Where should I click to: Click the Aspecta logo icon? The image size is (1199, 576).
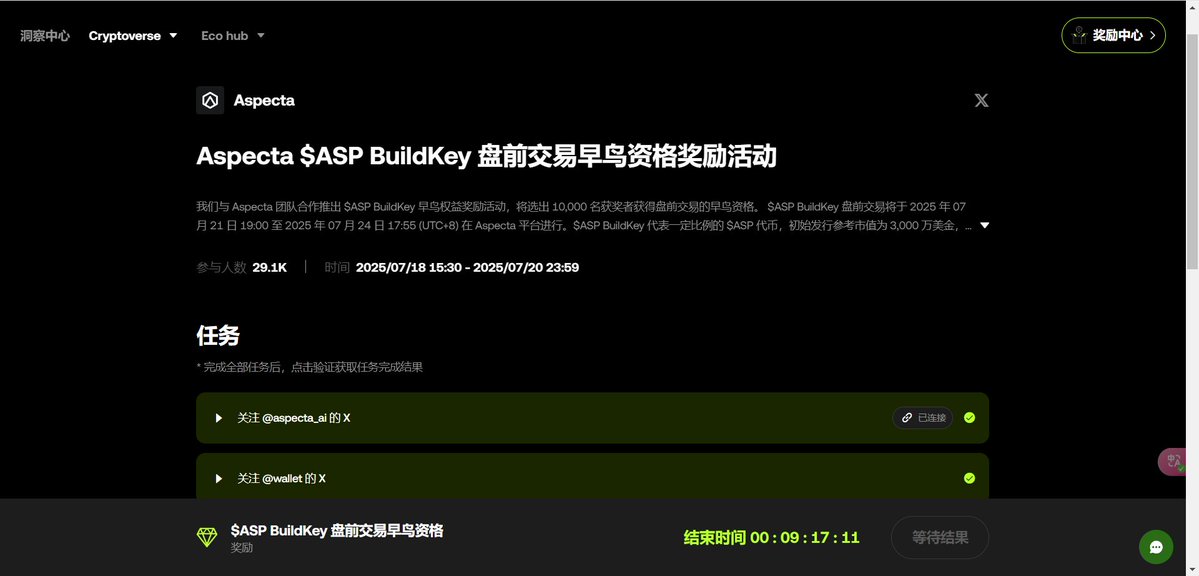[210, 100]
